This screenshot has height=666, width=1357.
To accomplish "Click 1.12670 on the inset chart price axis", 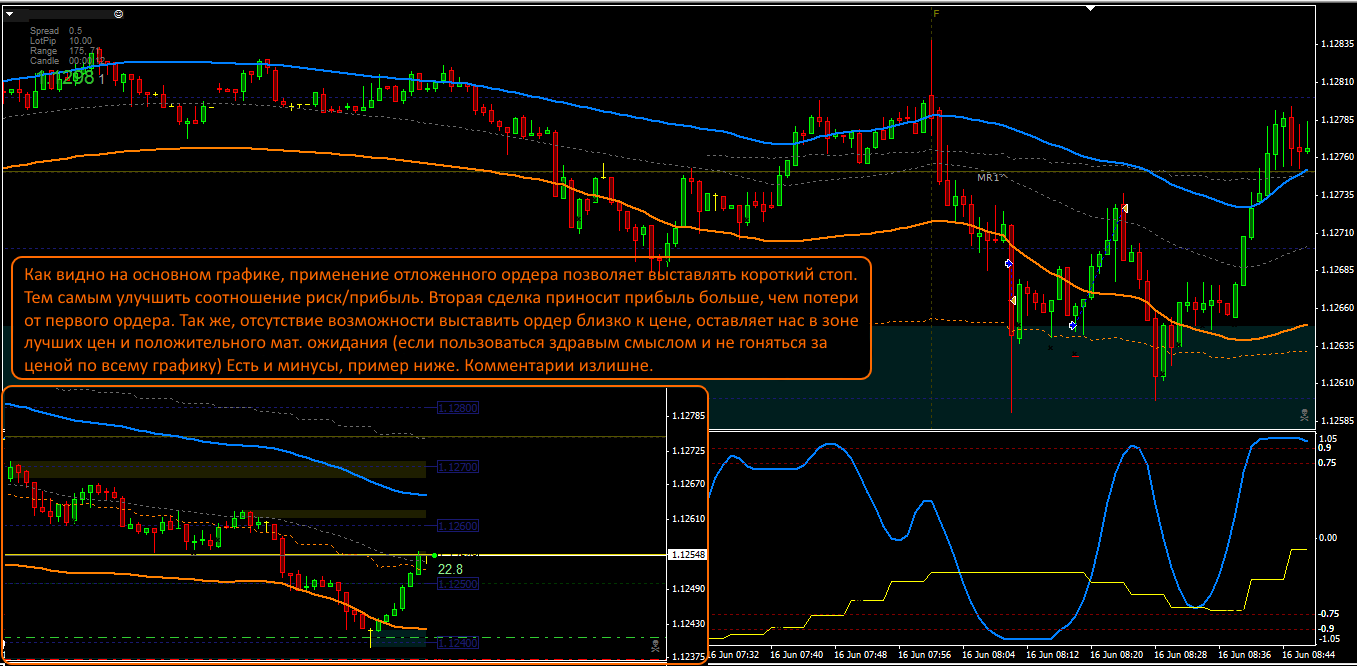I will 687,484.
